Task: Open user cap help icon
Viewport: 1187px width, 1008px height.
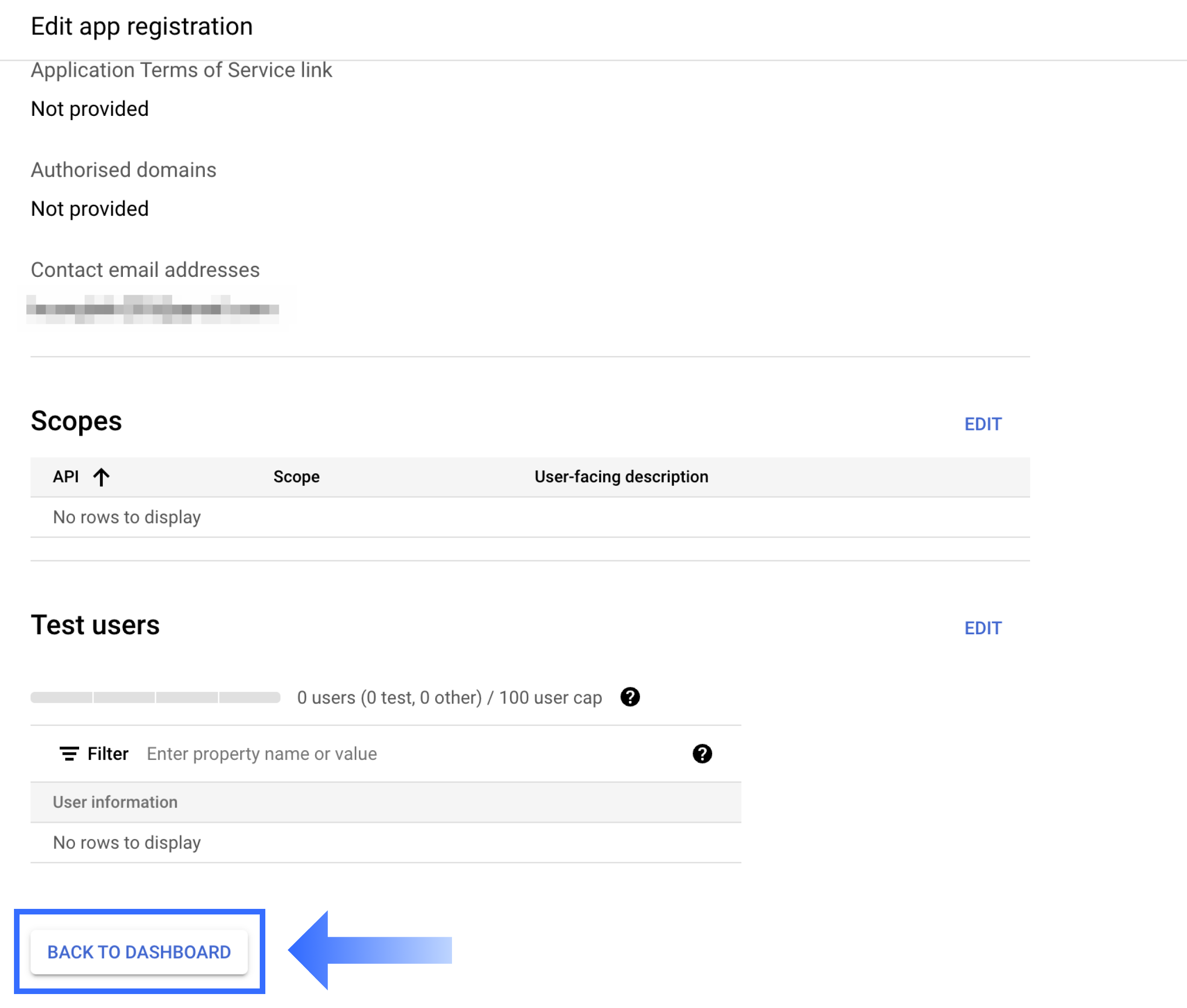Action: coord(630,697)
